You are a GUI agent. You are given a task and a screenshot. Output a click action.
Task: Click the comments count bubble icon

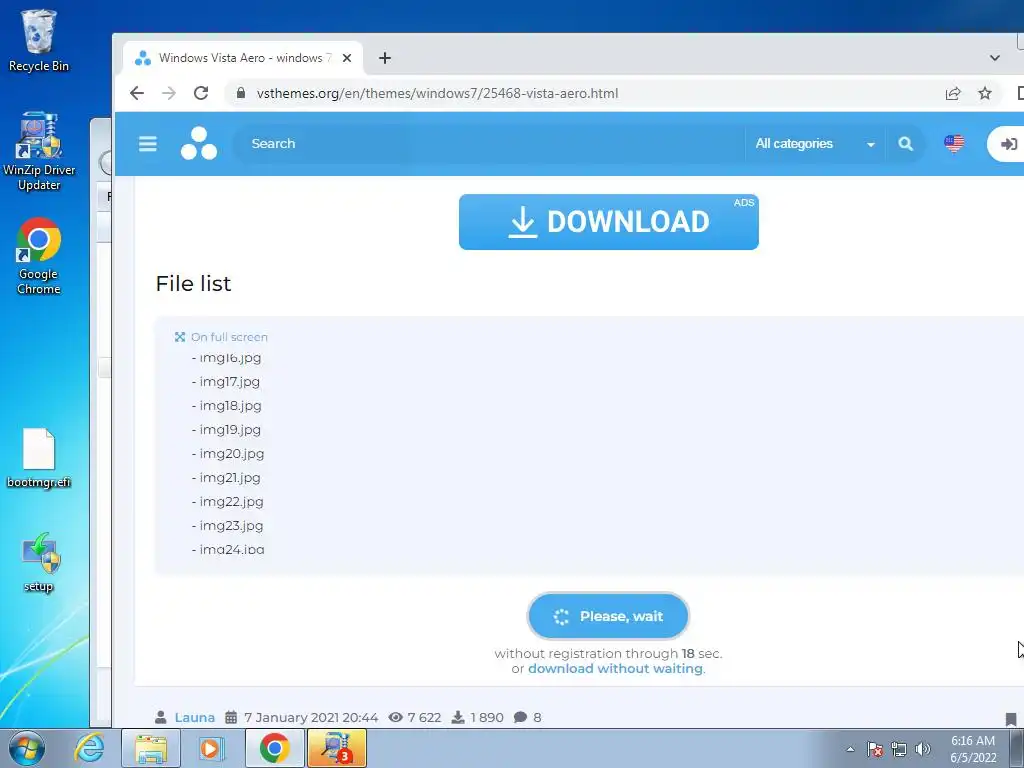pos(520,717)
